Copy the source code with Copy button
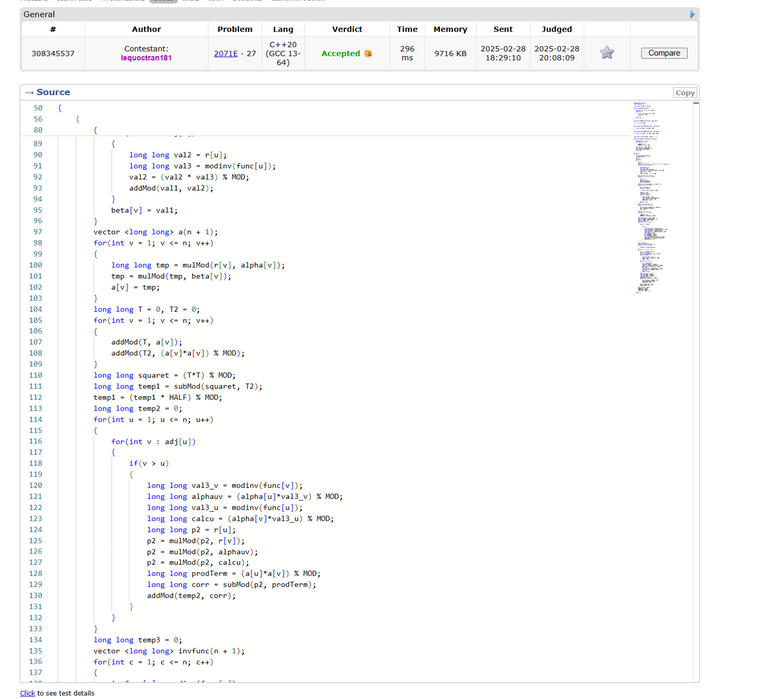The height and width of the screenshot is (699, 768). tap(684, 92)
